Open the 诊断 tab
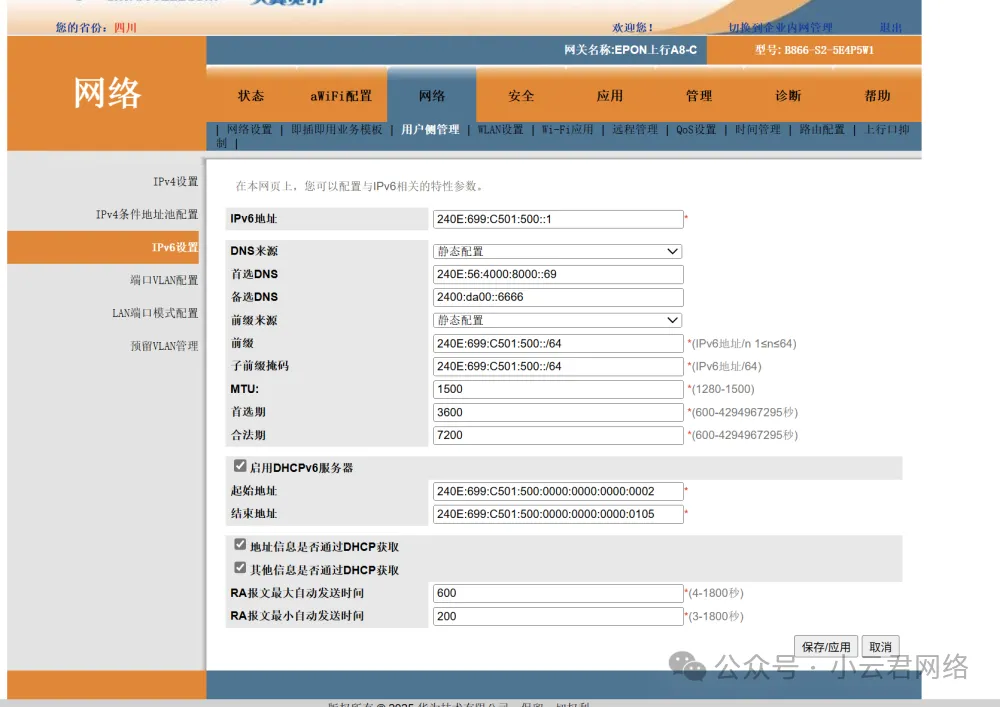The width and height of the screenshot is (1000, 707). (x=788, y=96)
